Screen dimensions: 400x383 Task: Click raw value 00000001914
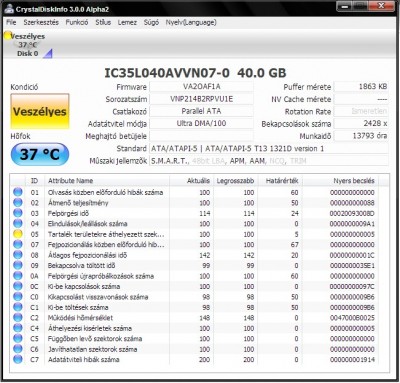tap(352, 359)
